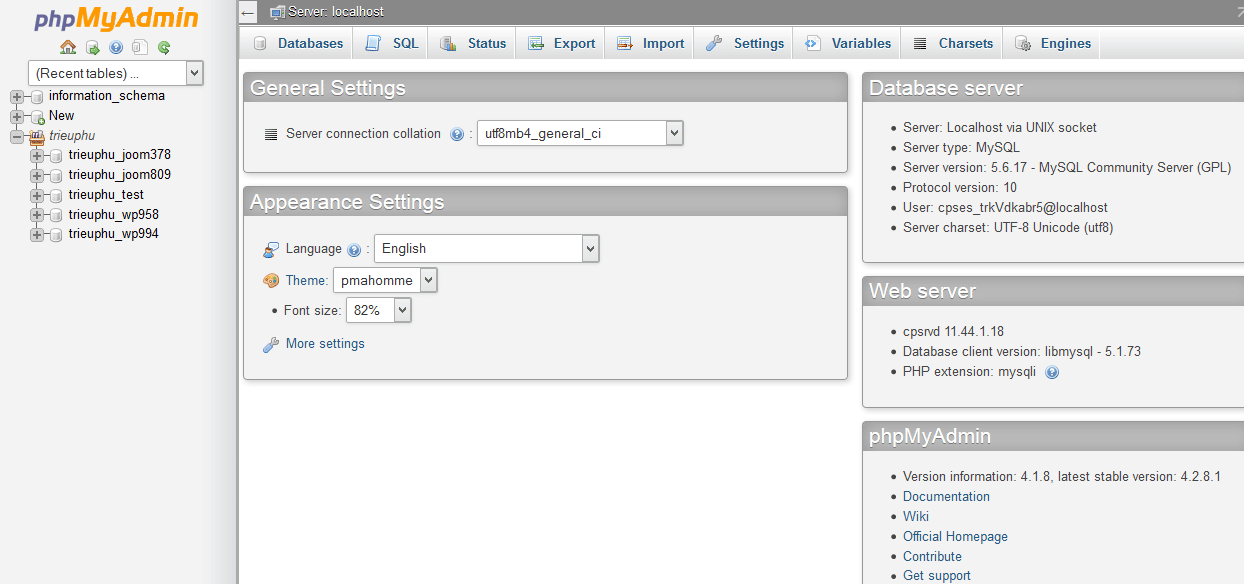Open the Official Homepage link
Screen dimensions: 1244x584
955,537
